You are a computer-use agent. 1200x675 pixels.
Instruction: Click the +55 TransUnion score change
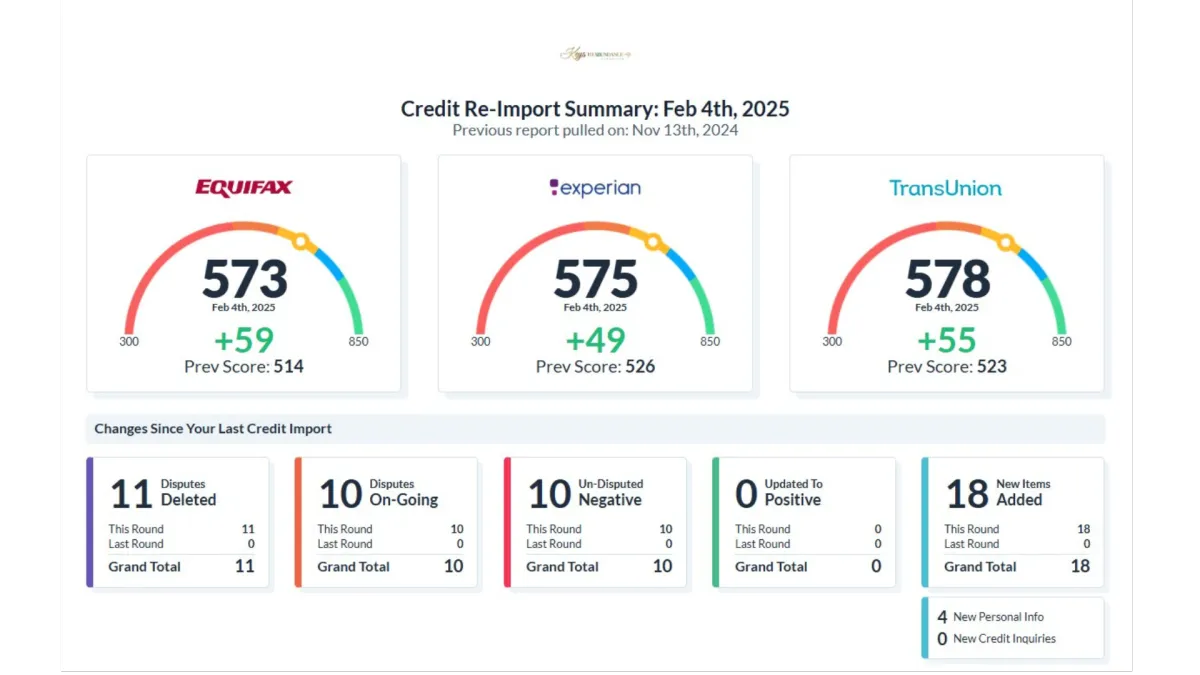(x=947, y=340)
